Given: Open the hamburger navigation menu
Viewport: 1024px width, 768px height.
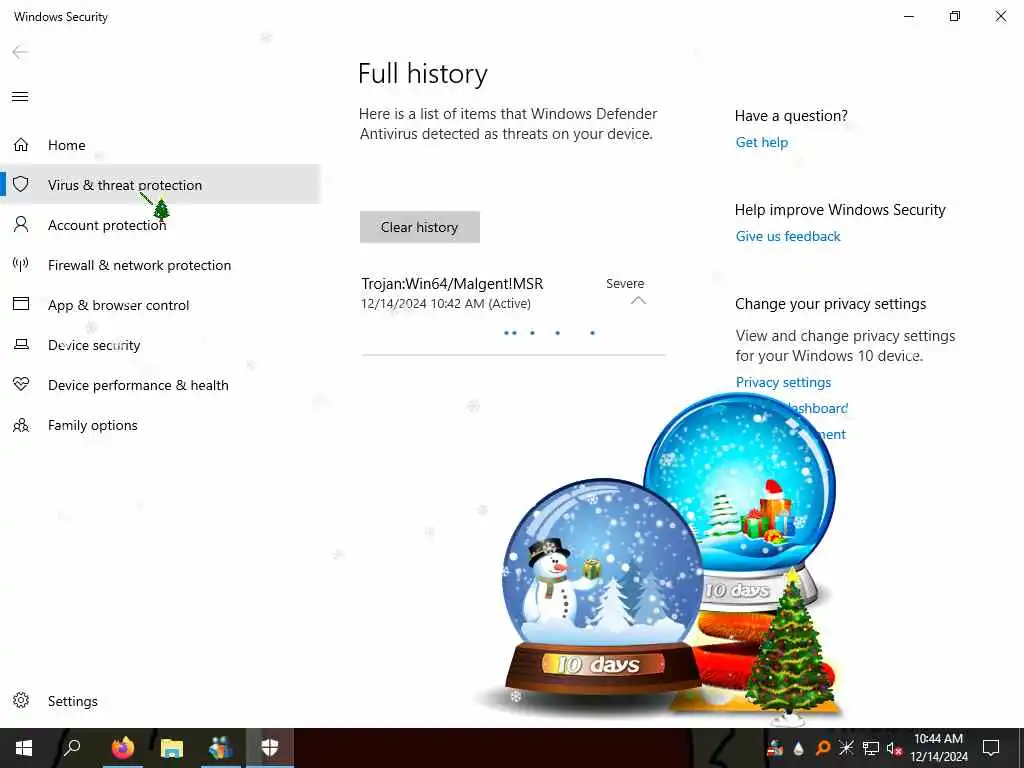Looking at the screenshot, I should [20, 97].
